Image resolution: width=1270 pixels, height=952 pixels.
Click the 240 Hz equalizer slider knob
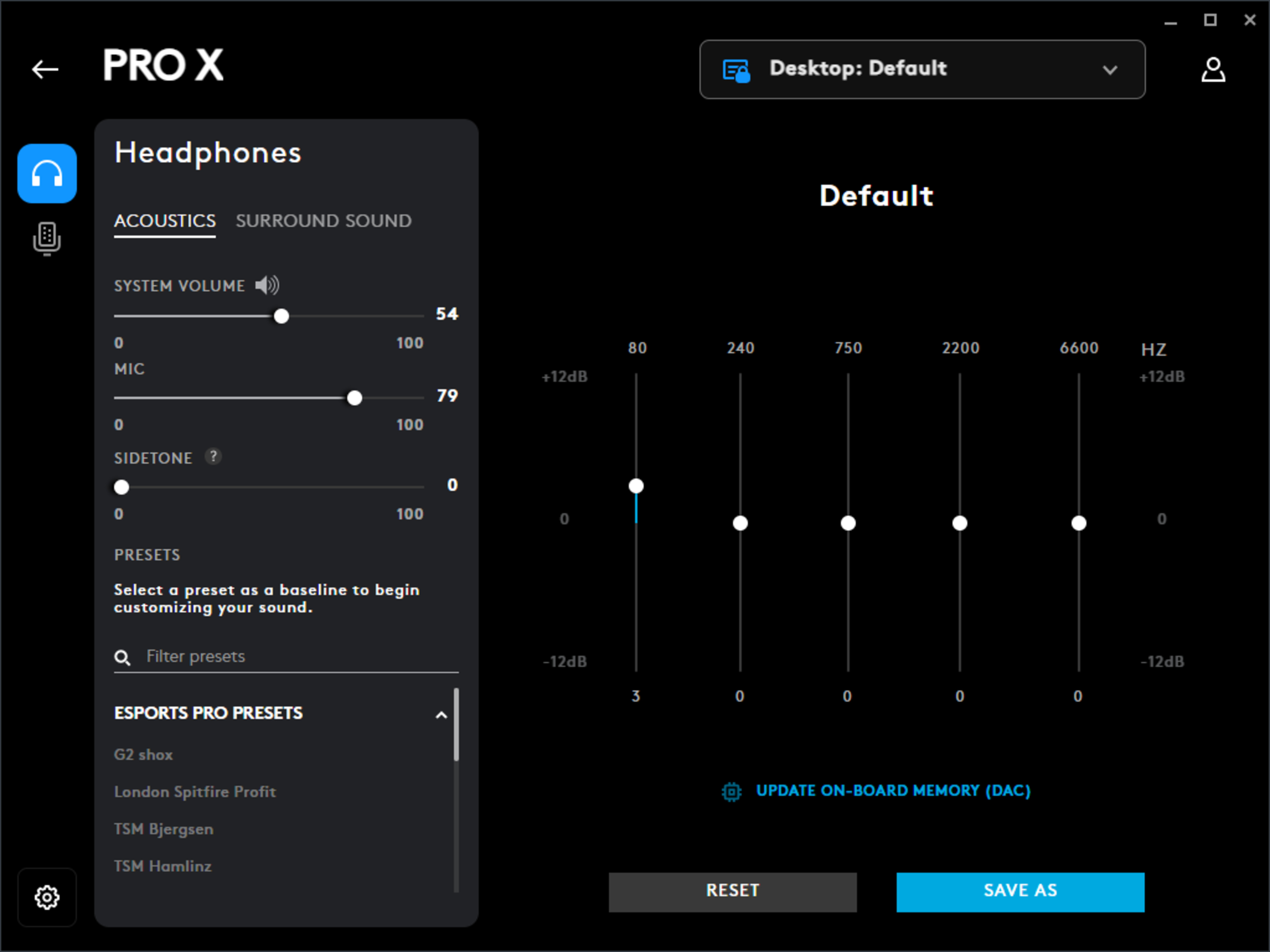click(x=740, y=523)
